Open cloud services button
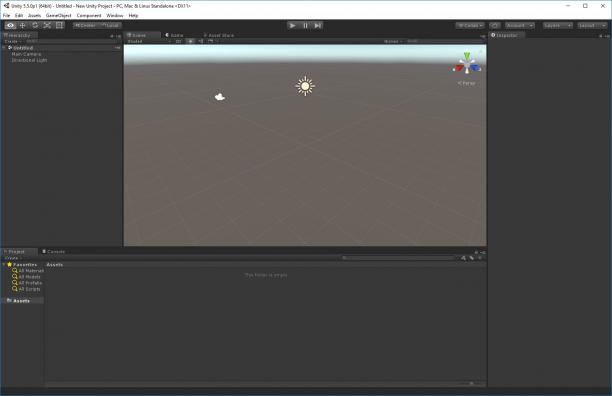This screenshot has height=396, width=612. [495, 25]
